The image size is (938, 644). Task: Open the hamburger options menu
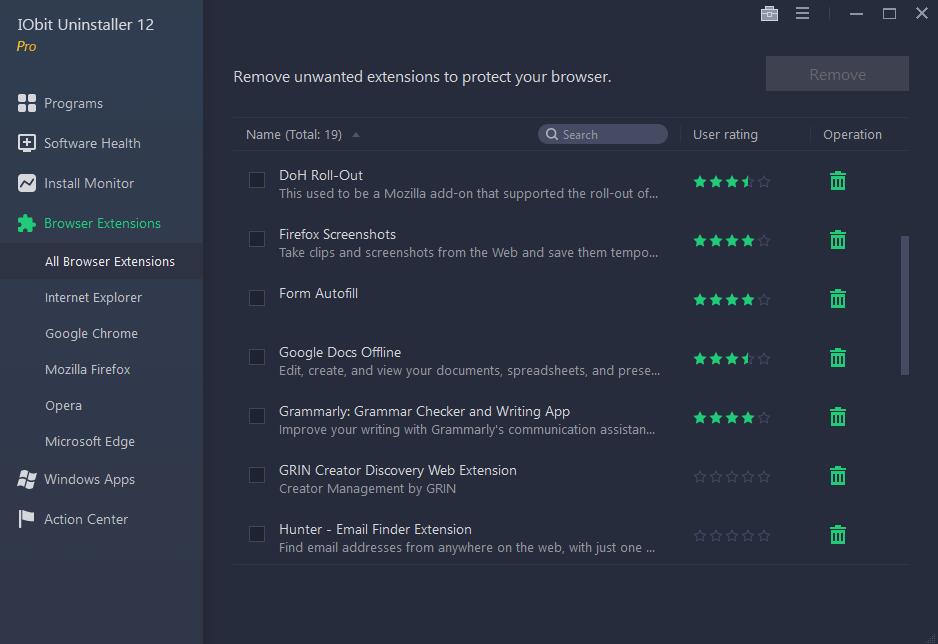click(x=802, y=13)
